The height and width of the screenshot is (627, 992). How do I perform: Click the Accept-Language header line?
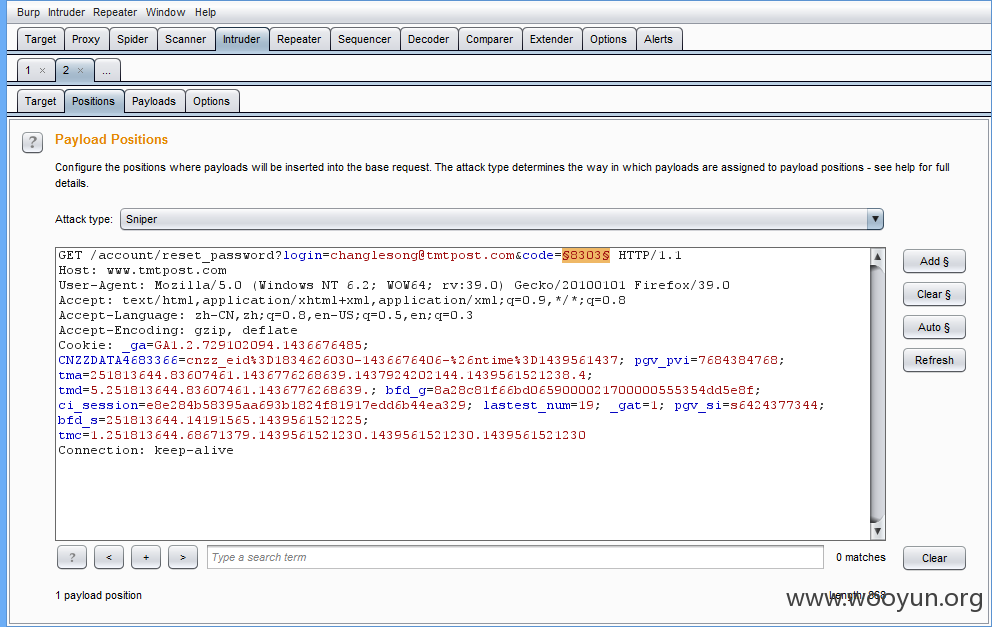(266, 315)
